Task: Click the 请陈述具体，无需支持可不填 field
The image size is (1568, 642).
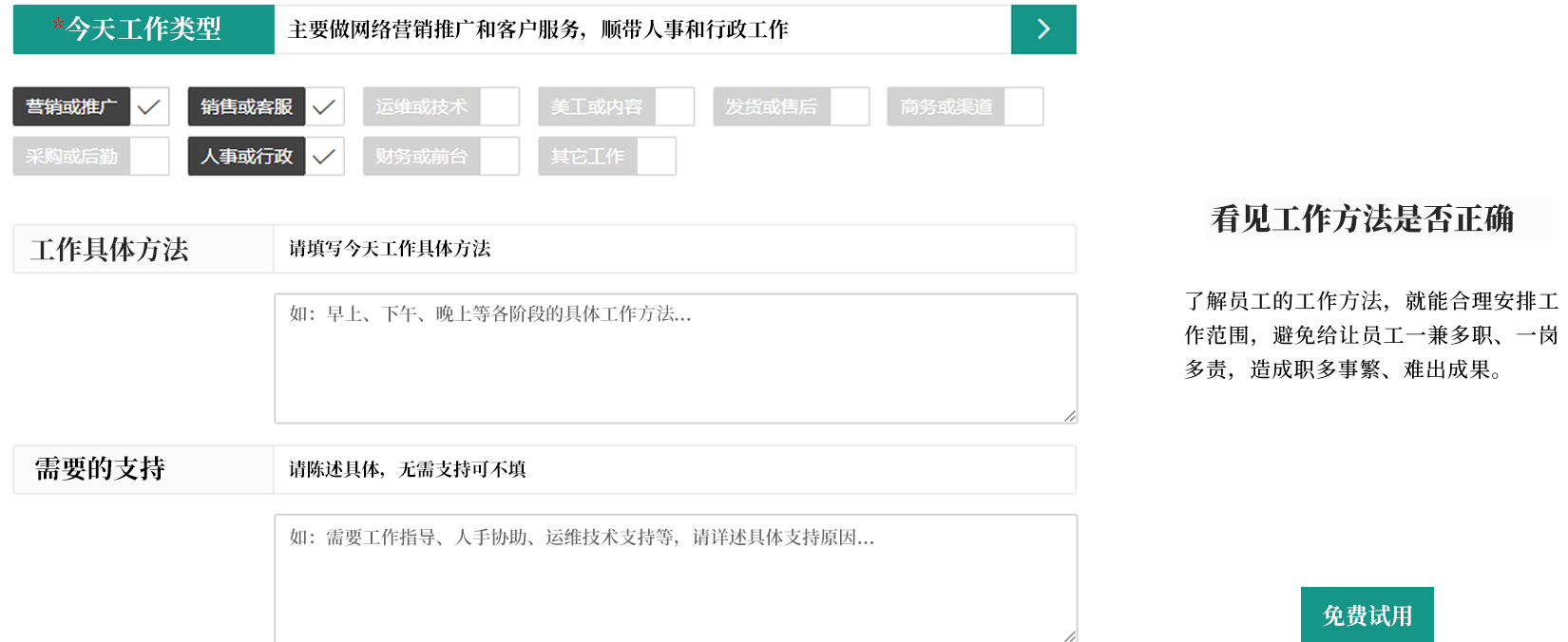Action: coord(675,469)
